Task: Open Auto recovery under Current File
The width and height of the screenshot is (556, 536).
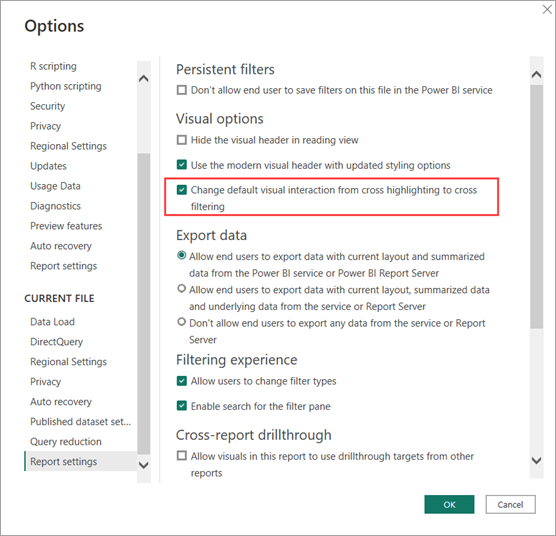Action: click(61, 402)
